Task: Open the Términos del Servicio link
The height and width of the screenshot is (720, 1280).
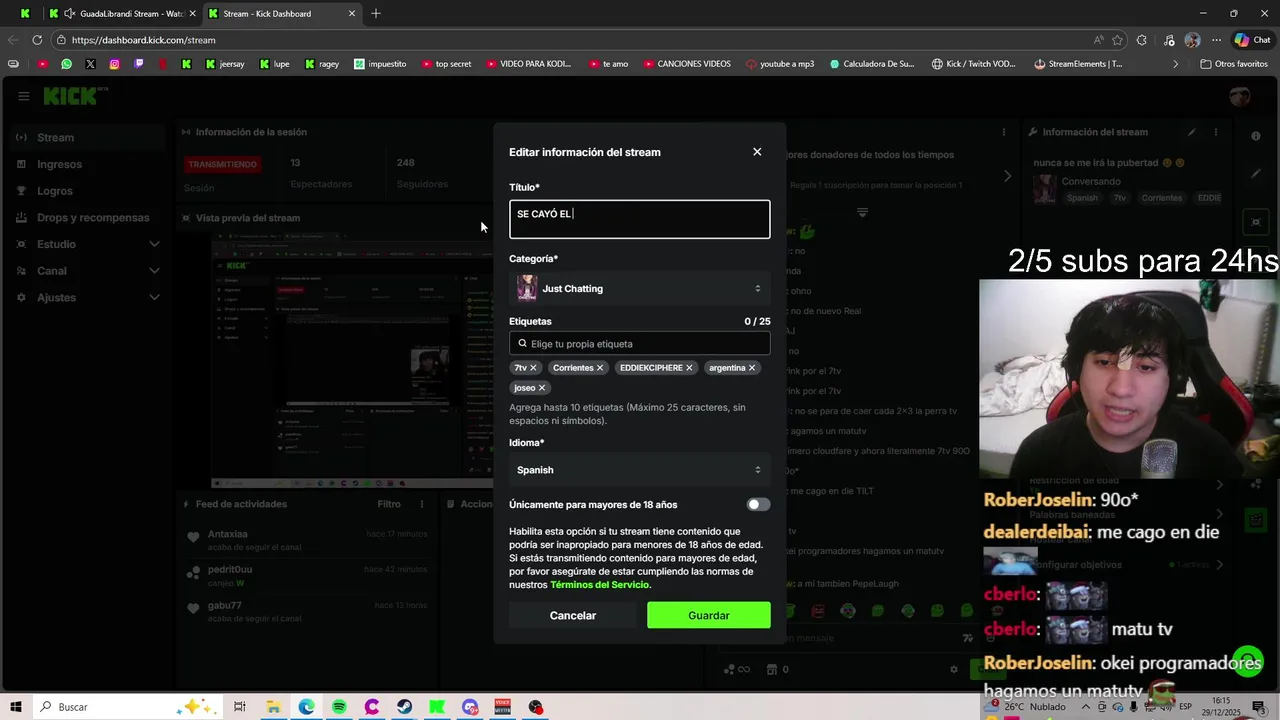Action: coord(599,585)
